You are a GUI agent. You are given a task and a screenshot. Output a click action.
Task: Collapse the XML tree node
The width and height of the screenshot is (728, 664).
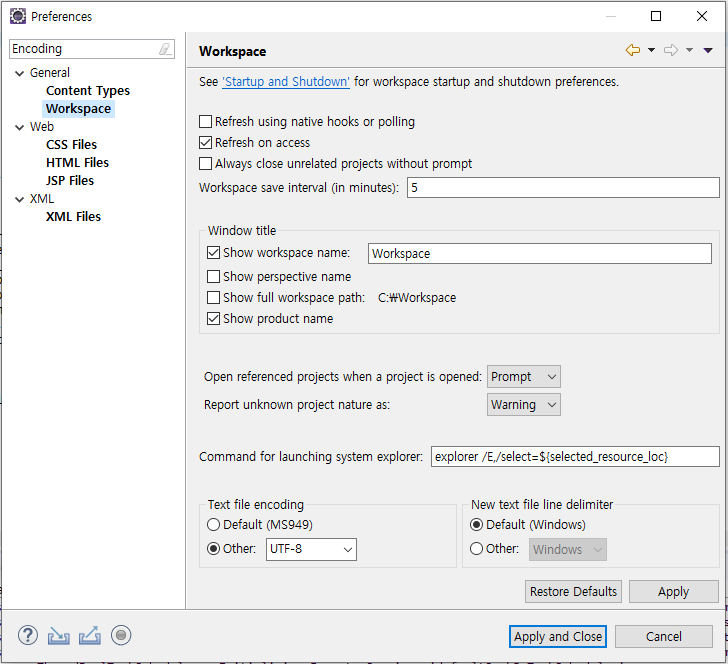point(20,200)
